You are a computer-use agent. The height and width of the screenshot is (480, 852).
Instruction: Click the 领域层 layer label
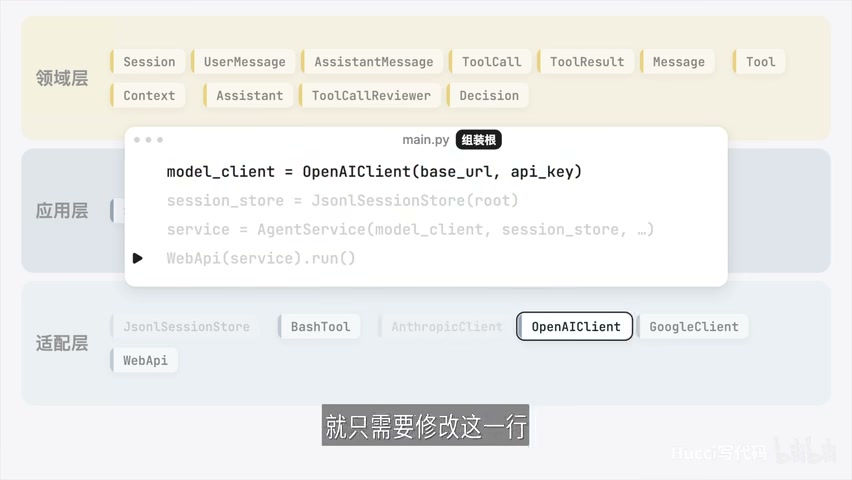tap(62, 78)
